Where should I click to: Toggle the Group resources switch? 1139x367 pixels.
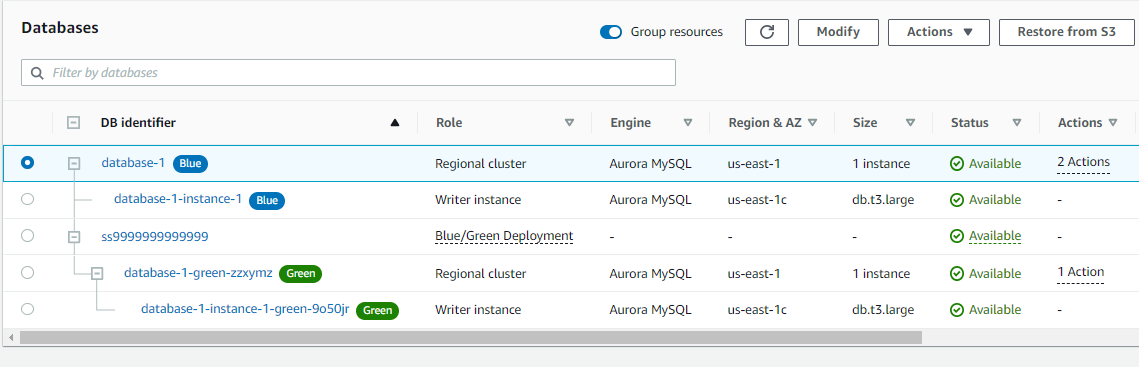[x=611, y=32]
